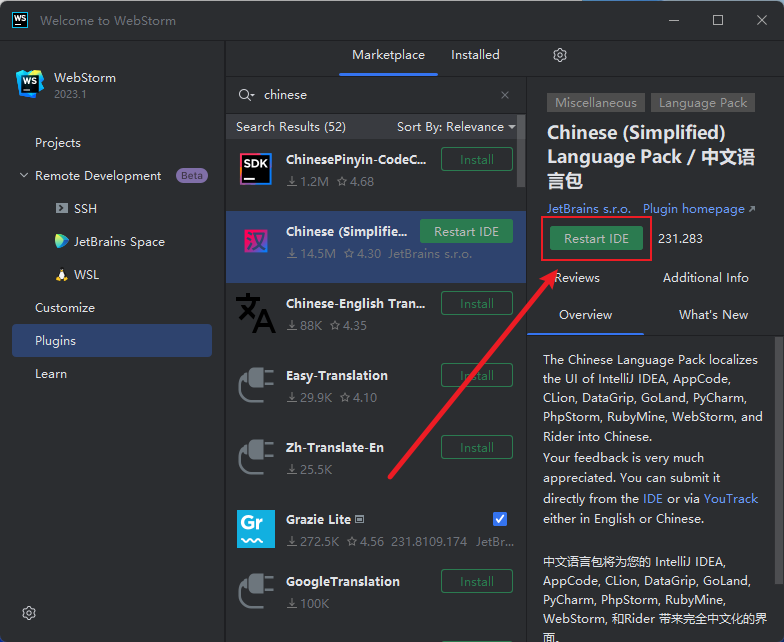
Task: Click the Chinese Simplified pack icon
Action: 256,241
